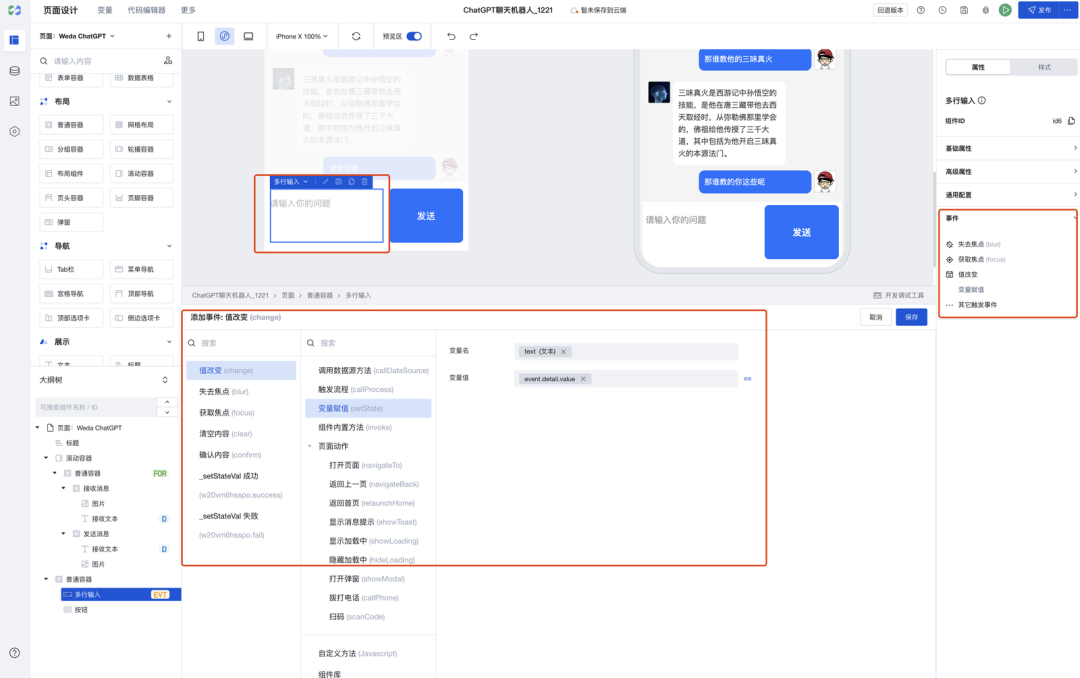Redo the last action
This screenshot has height=678, width=1080.
tap(474, 37)
